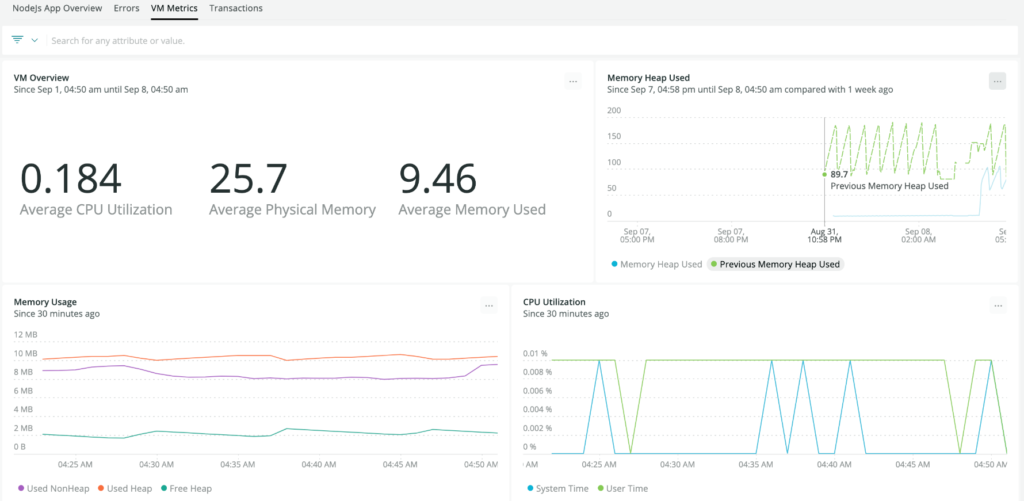Open Memory Heap Used widget options menu
The width and height of the screenshot is (1024, 501).
pyautogui.click(x=997, y=82)
